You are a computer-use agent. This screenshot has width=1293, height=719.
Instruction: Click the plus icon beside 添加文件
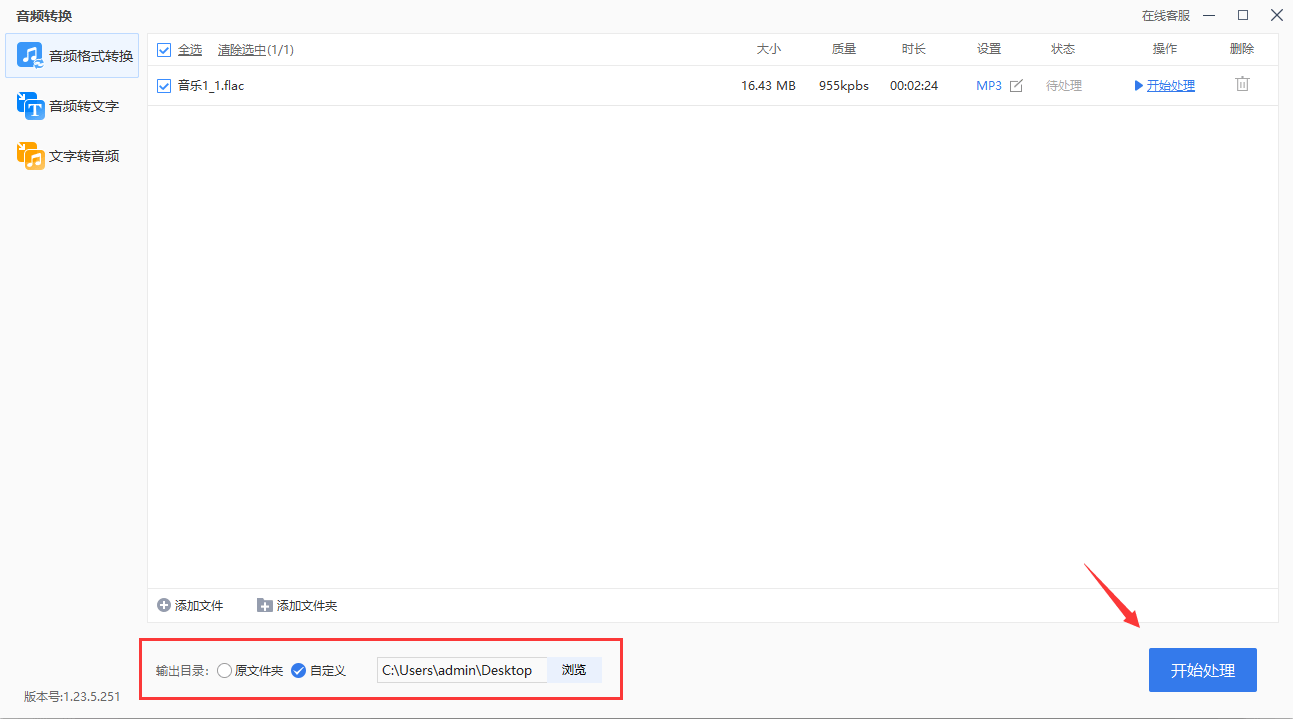tap(163, 605)
